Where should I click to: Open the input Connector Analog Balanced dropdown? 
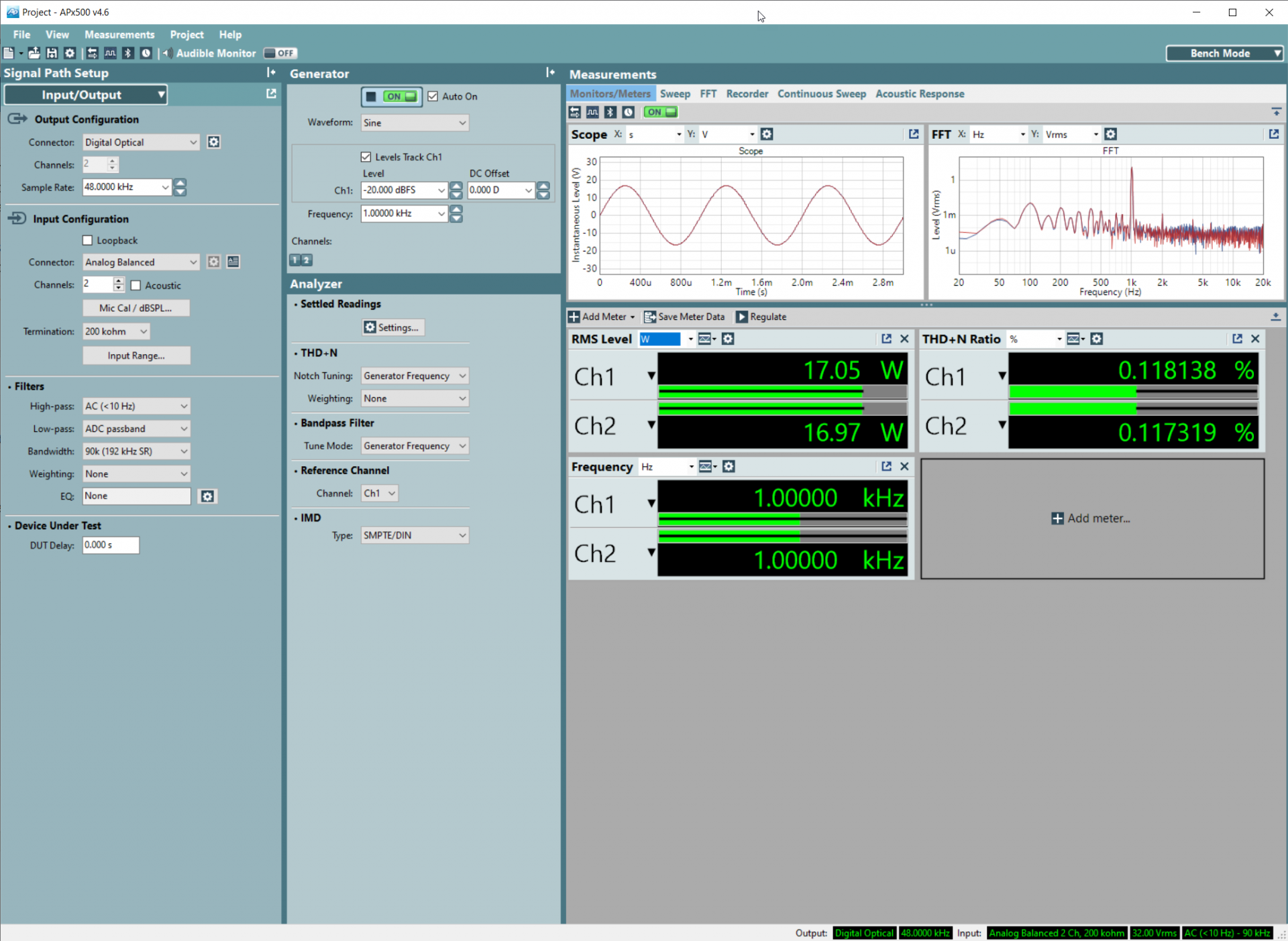click(x=141, y=262)
